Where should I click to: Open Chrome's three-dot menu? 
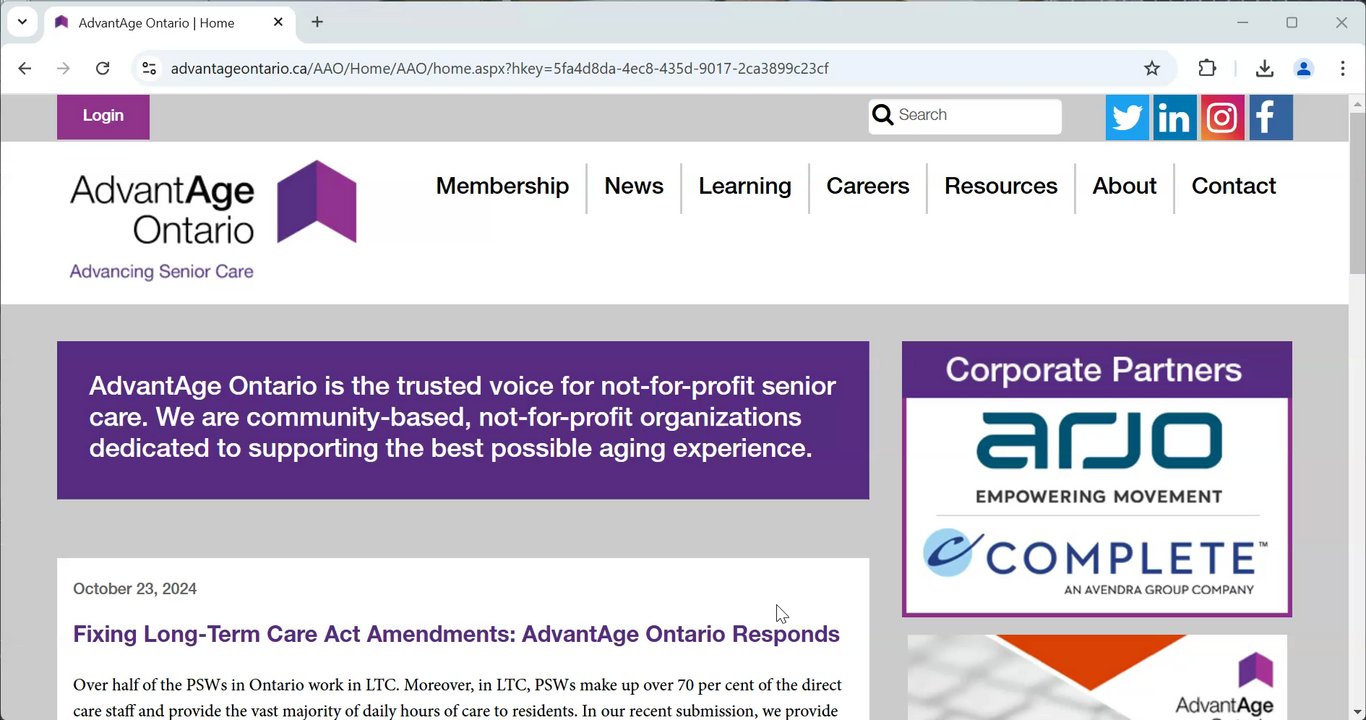tap(1342, 68)
